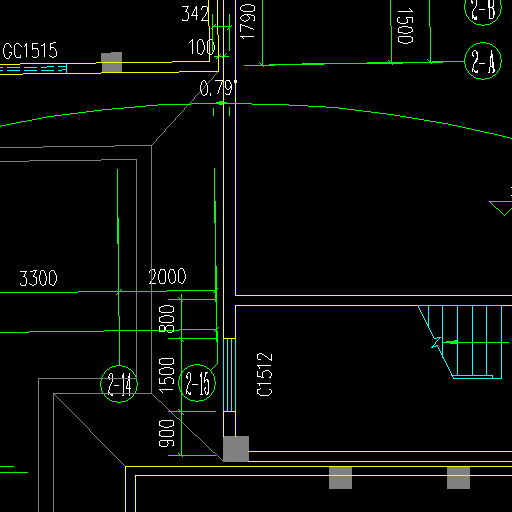Select the 800 vertical dimension text
This screenshot has width=512, height=512.
[x=167, y=319]
